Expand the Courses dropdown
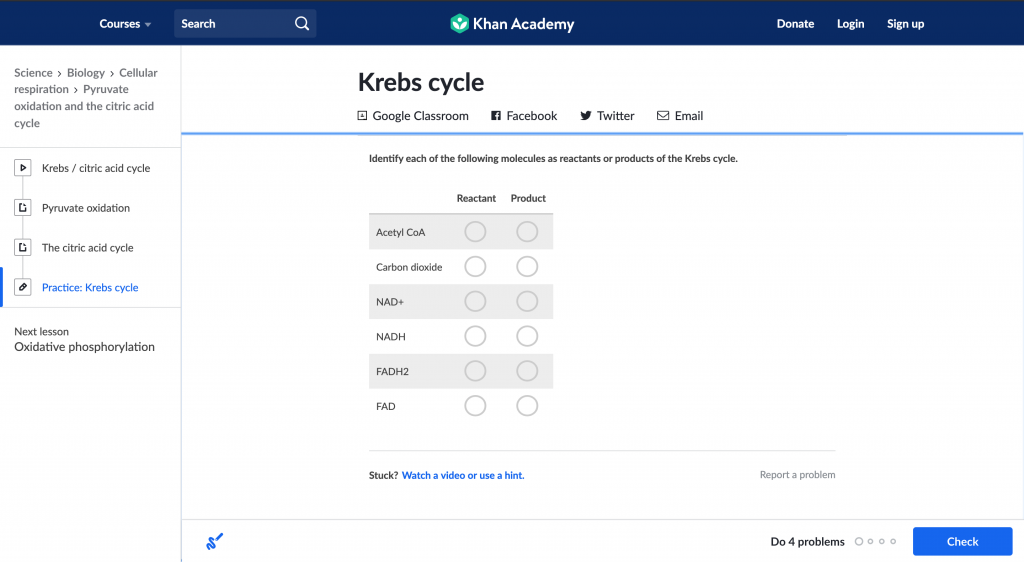This screenshot has height=562, width=1024. [125, 23]
